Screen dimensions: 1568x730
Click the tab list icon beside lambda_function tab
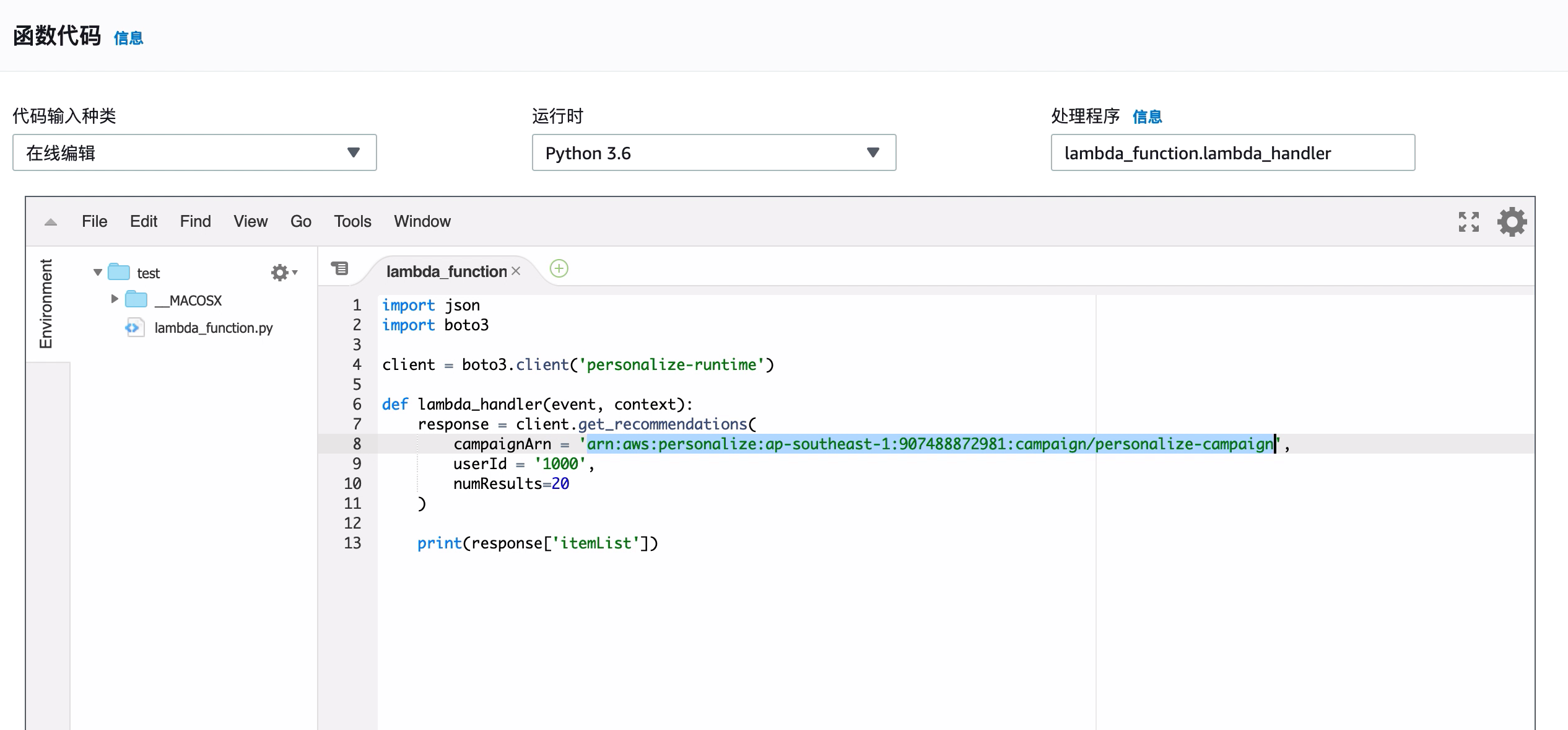(x=340, y=268)
